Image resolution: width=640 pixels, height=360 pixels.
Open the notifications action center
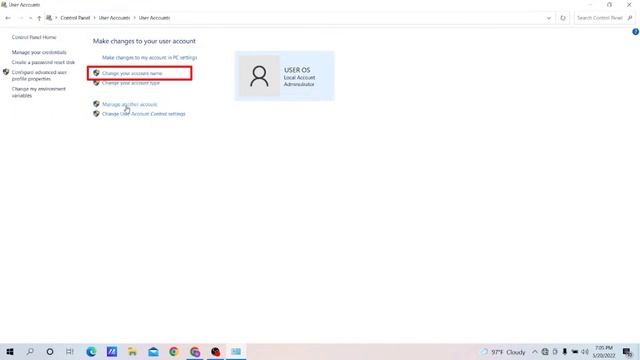(x=628, y=352)
